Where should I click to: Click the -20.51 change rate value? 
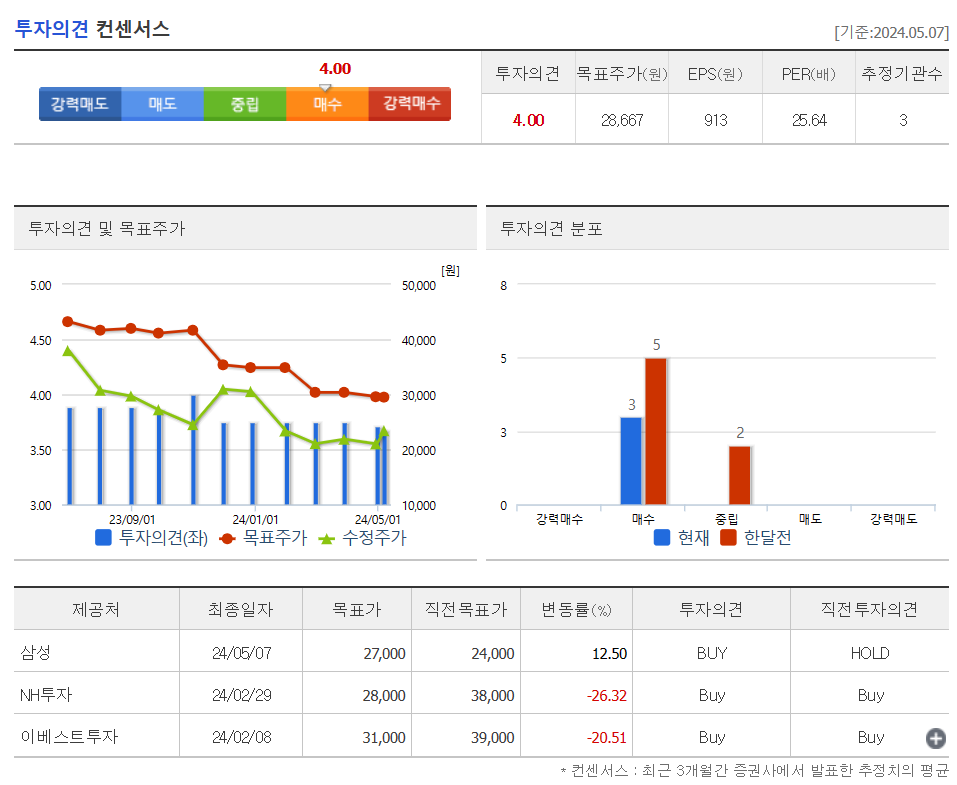607,738
